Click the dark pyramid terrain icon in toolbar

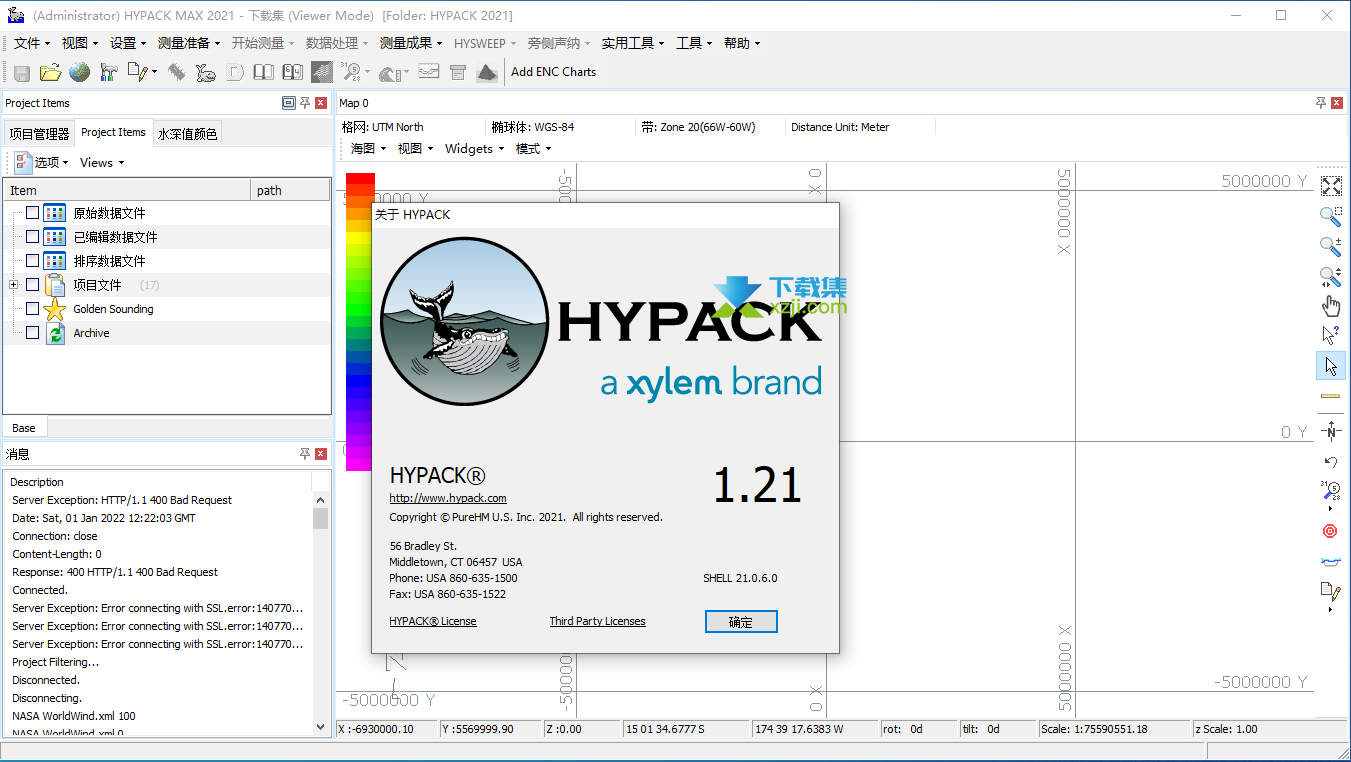pyautogui.click(x=487, y=72)
